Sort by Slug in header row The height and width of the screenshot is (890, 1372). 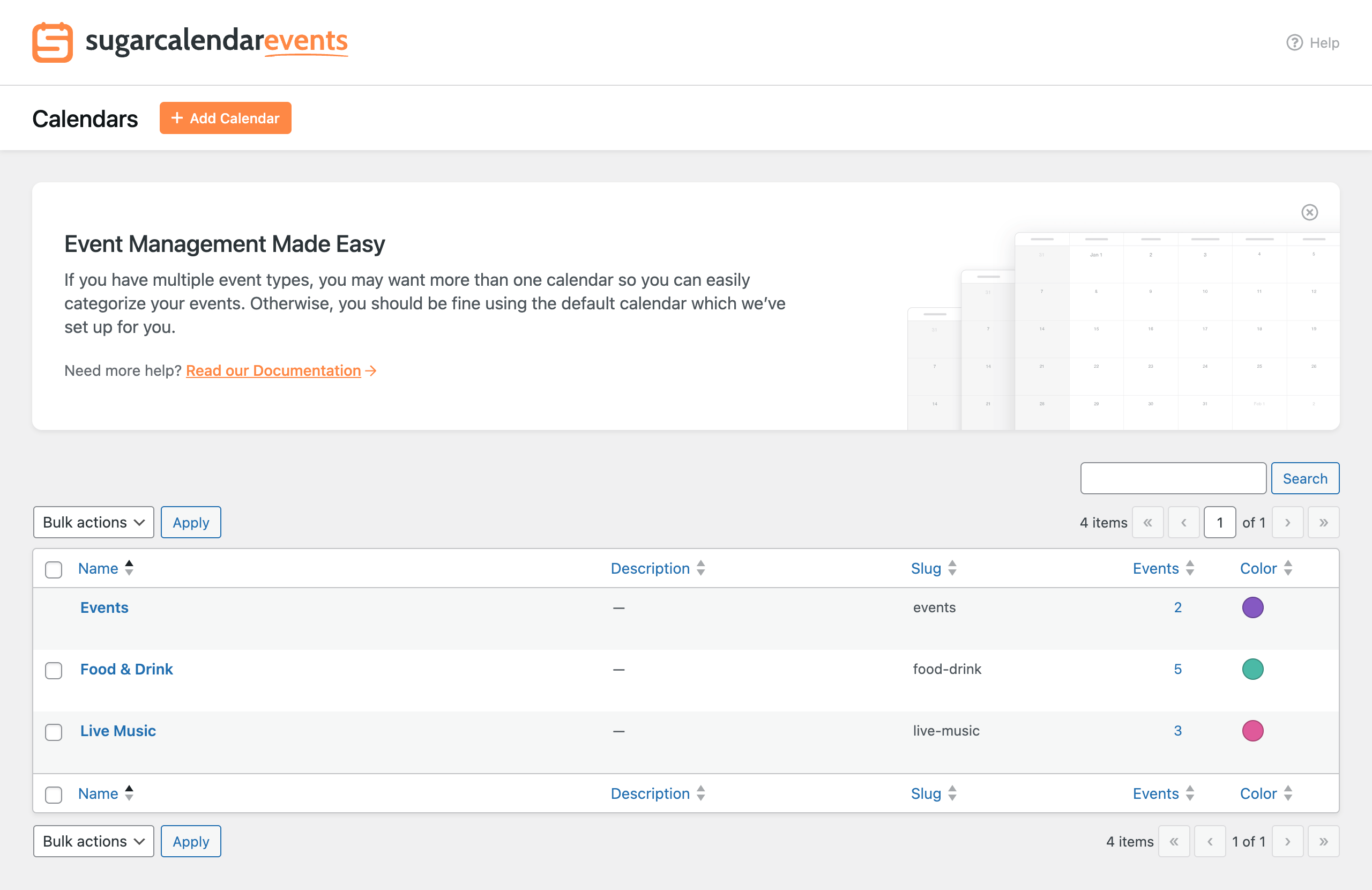point(925,568)
